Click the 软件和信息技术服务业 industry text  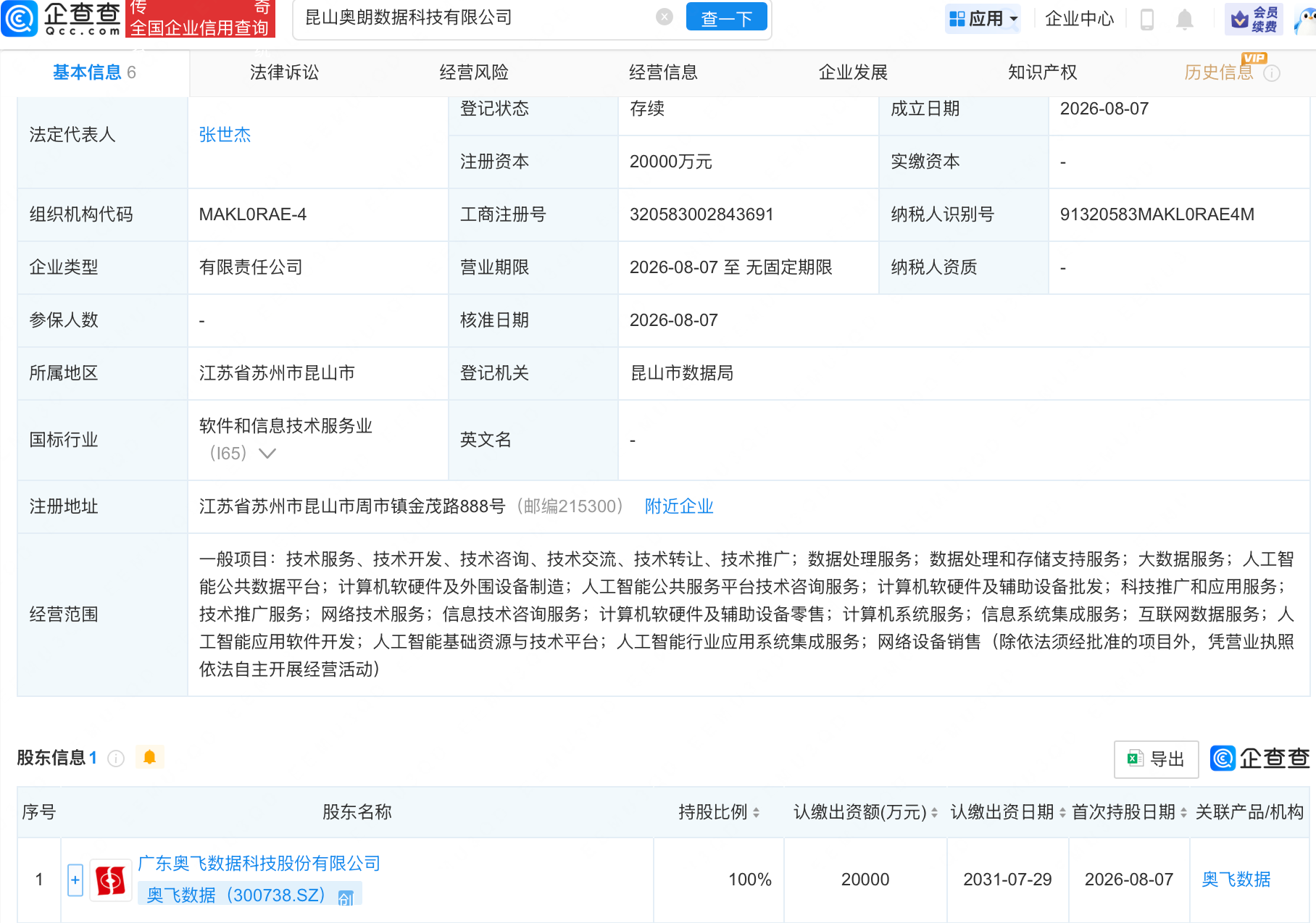(286, 426)
